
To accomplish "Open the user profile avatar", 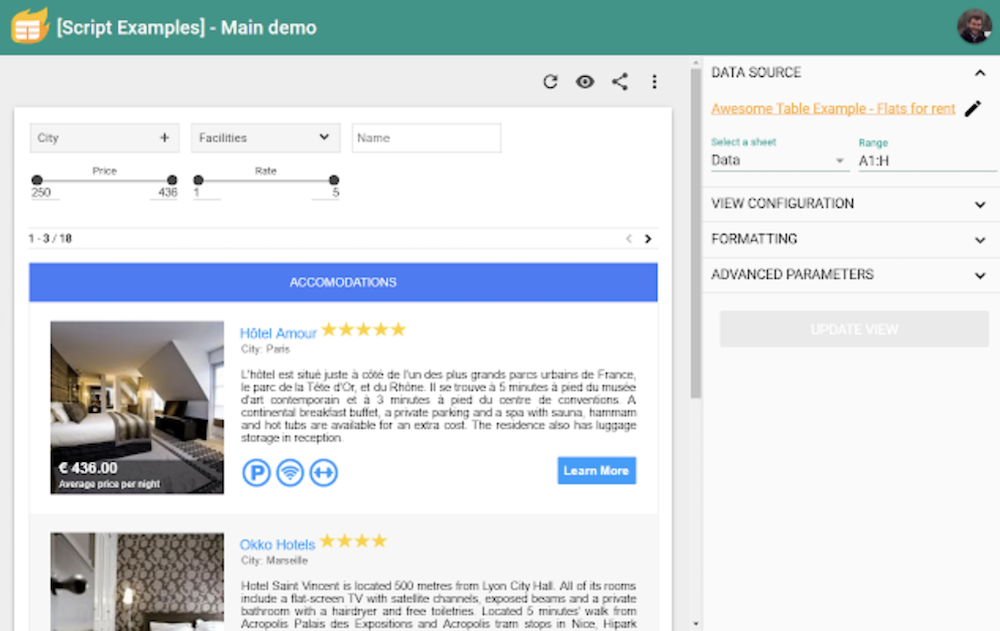I will tap(974, 27).
